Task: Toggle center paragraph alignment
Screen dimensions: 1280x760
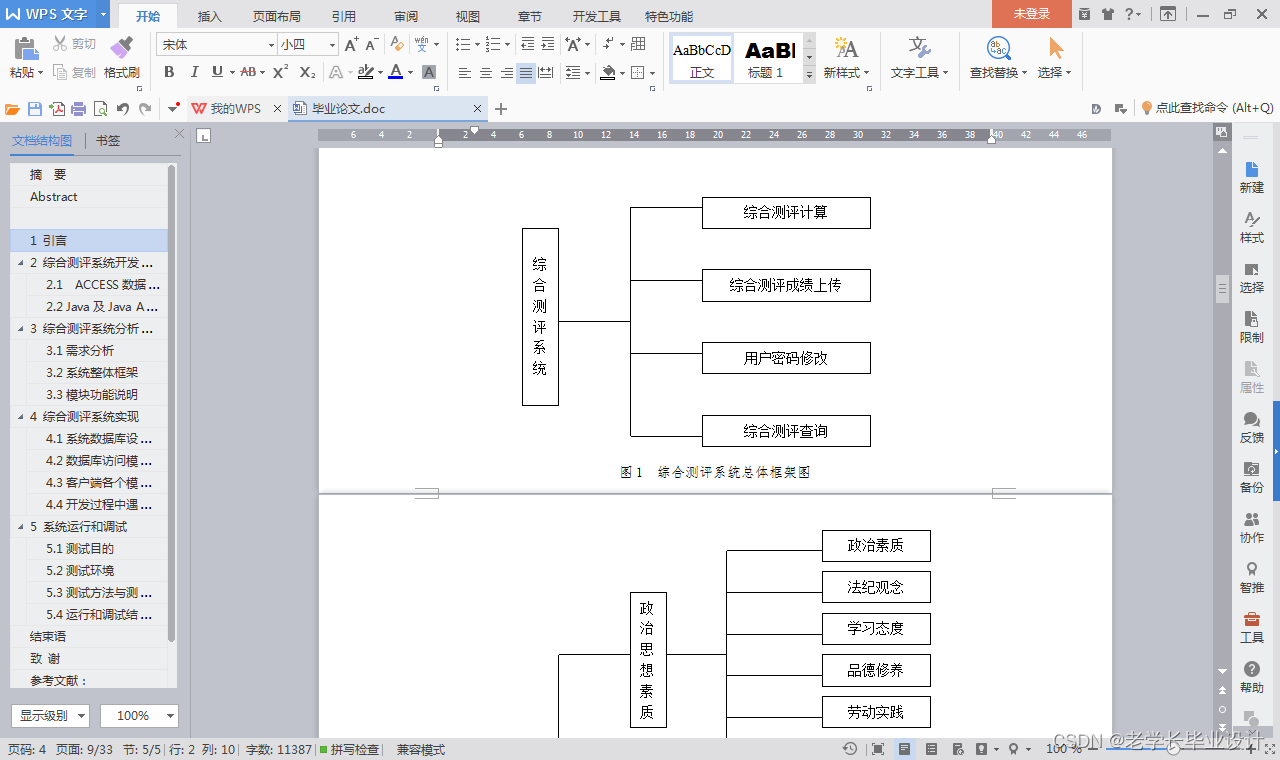Action: (485, 72)
